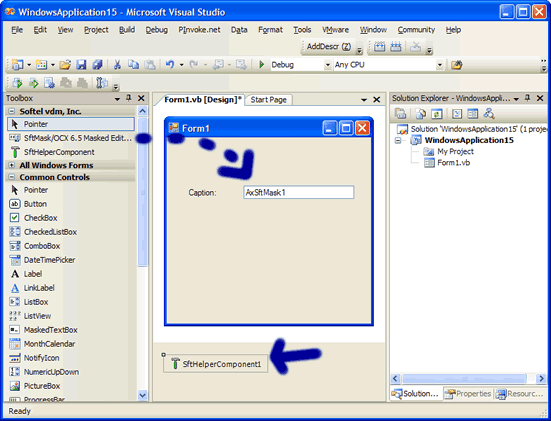Click the View Class Diagram icon in Solution Explorer
This screenshot has height=421, width=551.
click(489, 114)
